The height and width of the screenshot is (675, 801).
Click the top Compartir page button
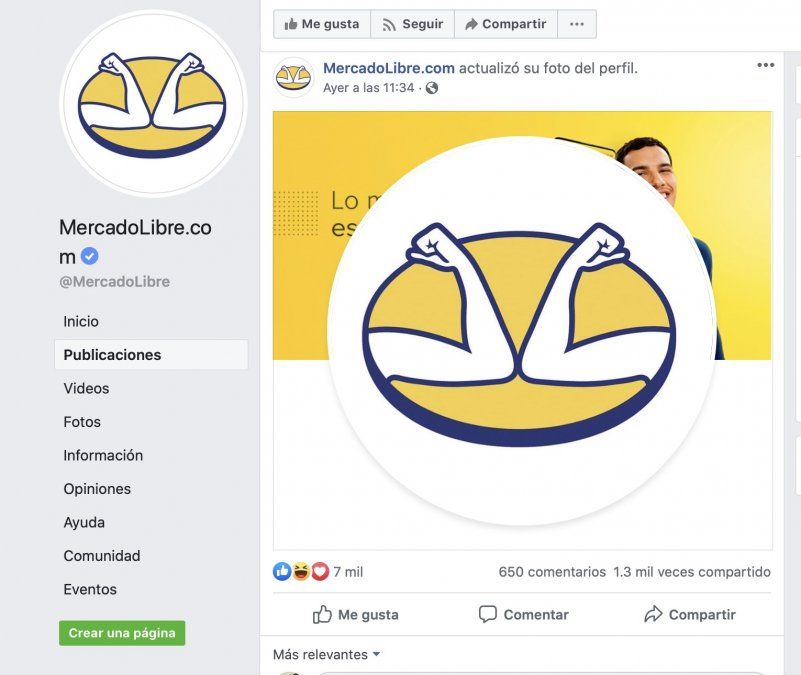[x=504, y=24]
